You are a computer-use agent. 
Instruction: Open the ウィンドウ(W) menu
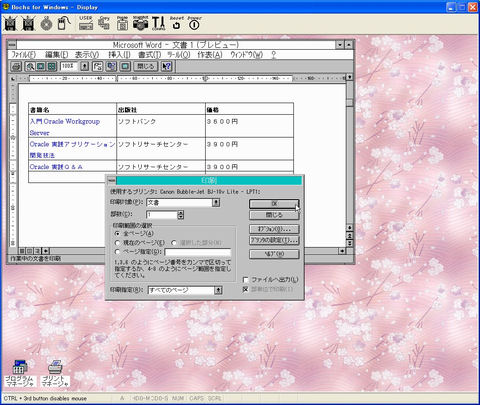click(247, 55)
